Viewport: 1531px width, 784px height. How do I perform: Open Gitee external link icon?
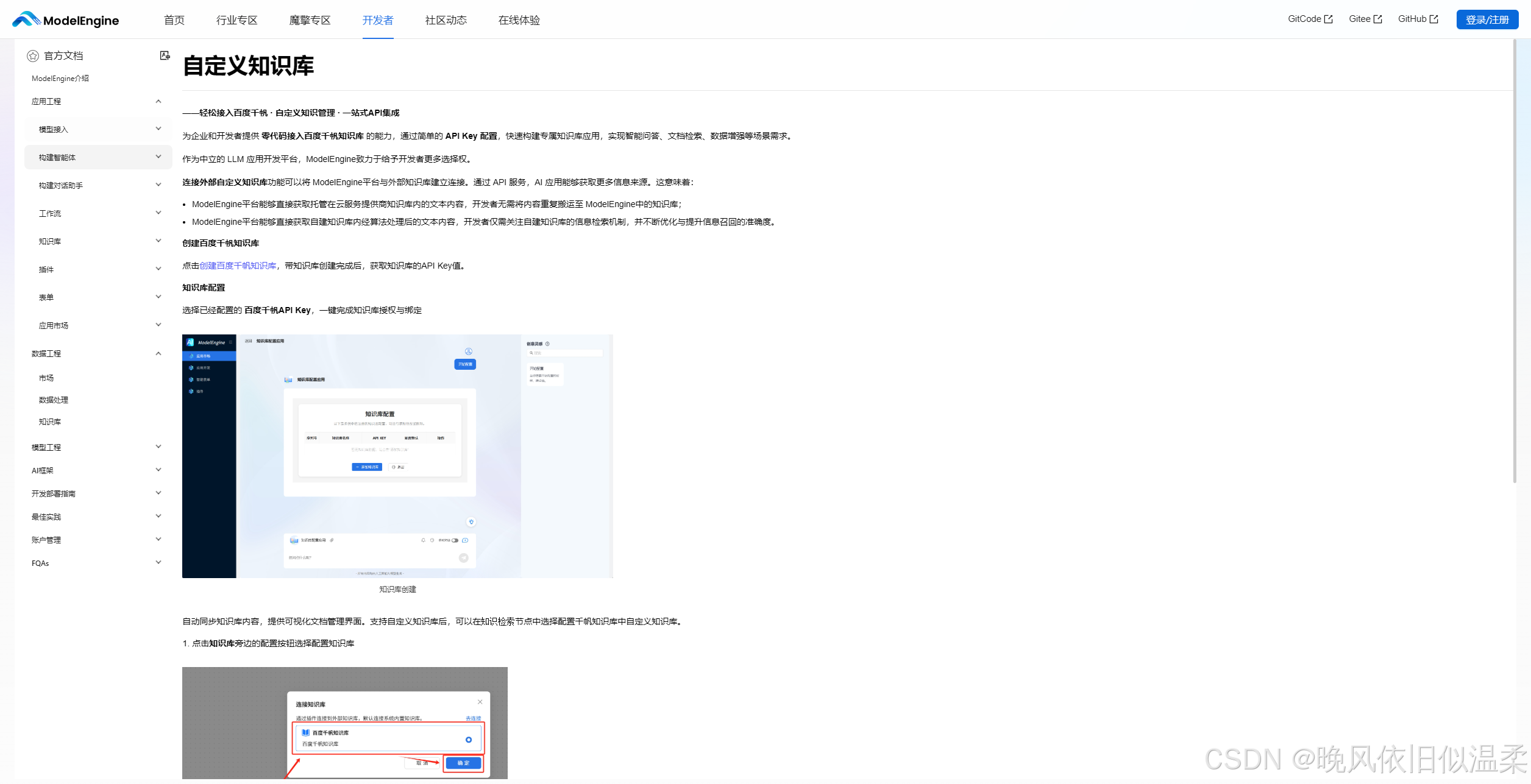click(1377, 19)
